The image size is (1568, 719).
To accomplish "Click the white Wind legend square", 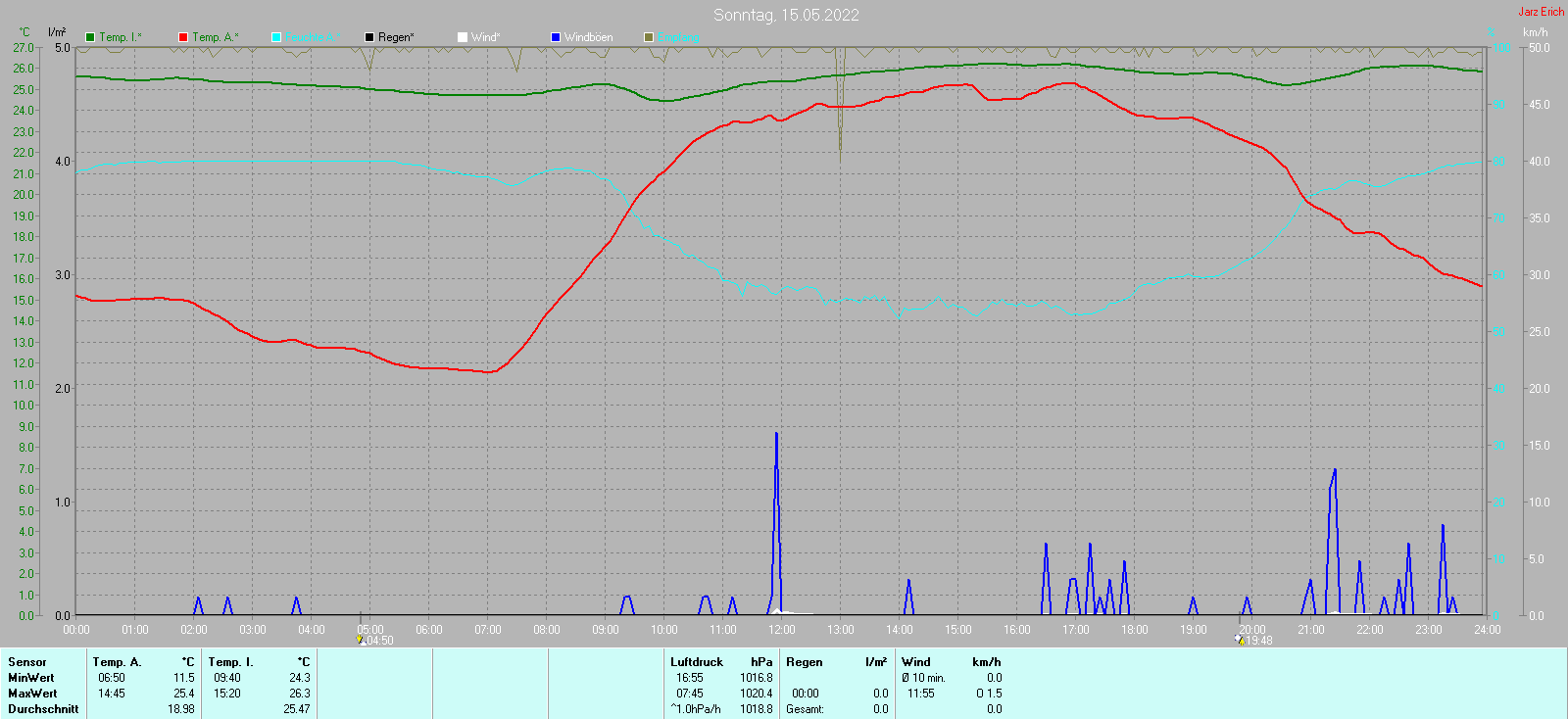I will [463, 37].
